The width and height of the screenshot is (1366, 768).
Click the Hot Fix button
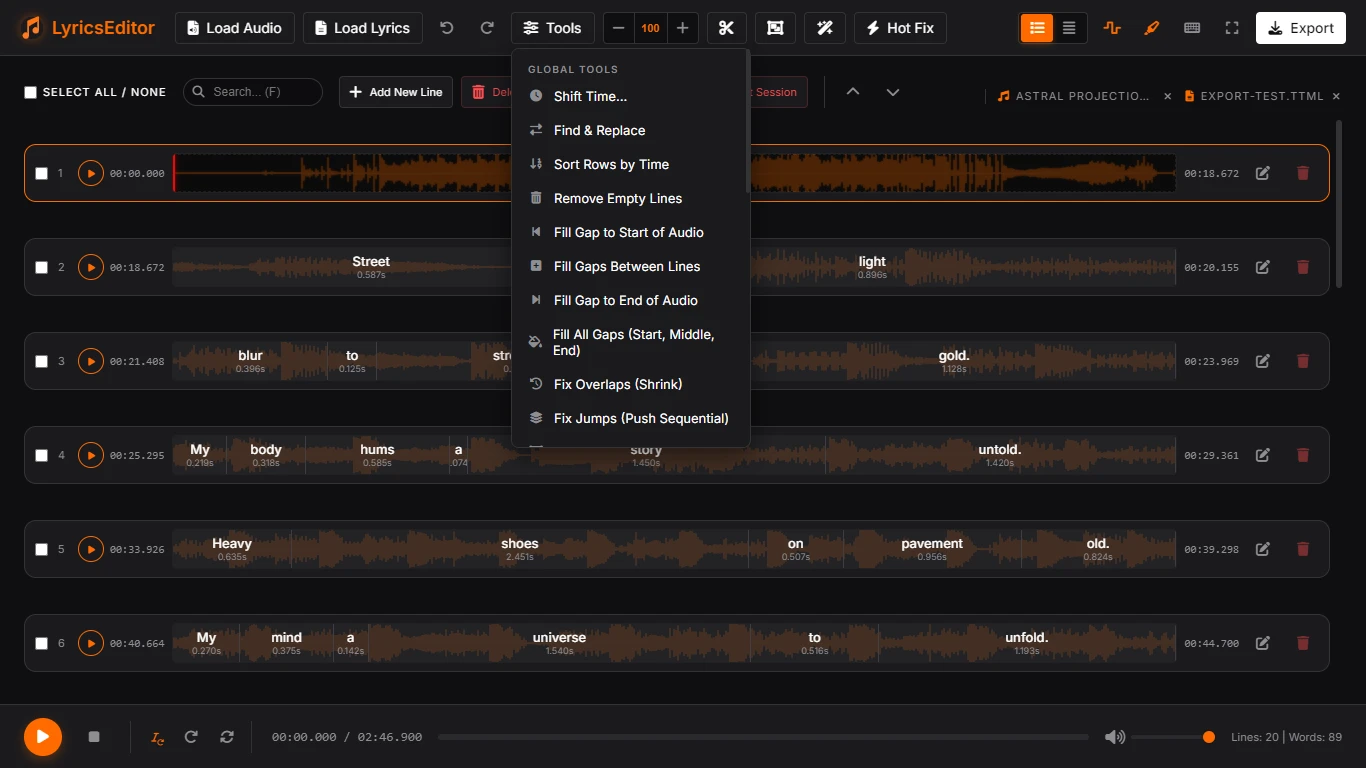coord(900,28)
